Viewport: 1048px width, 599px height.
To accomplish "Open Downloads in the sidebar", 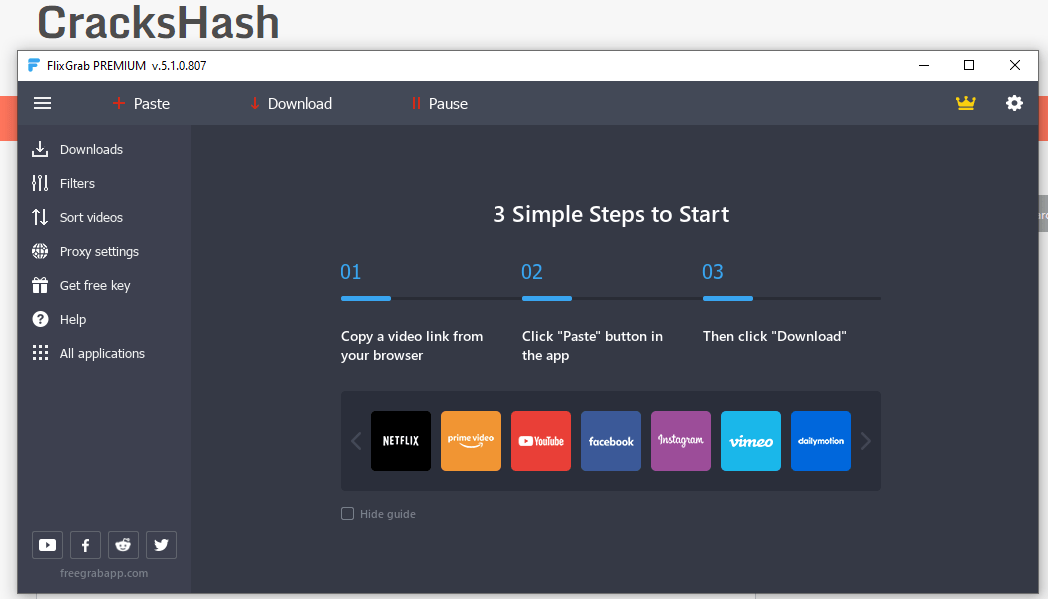I will [78, 149].
